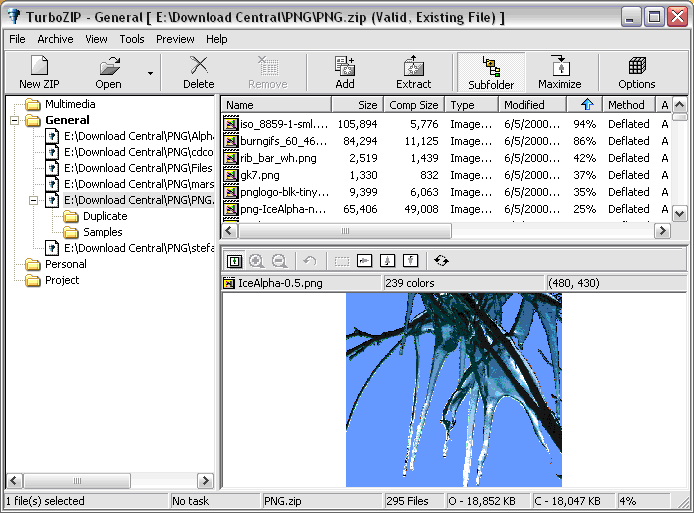The width and height of the screenshot is (694, 513).
Task: Click file list horizontal scroll left arrow
Action: 229,231
